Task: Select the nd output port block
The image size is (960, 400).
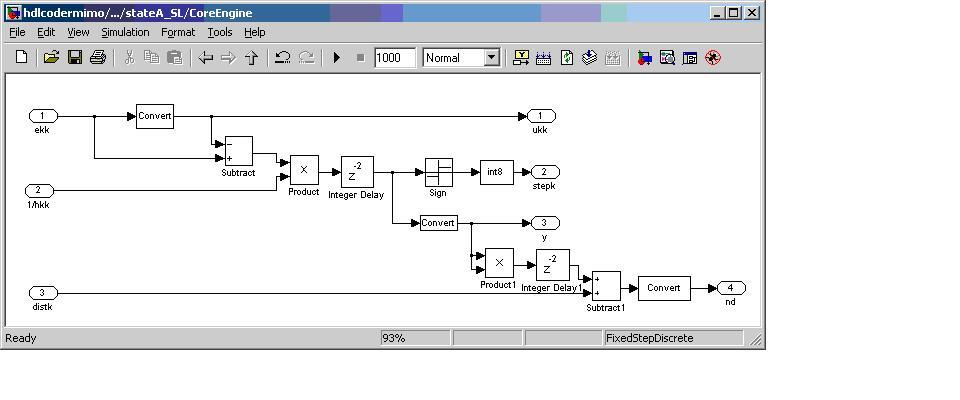Action: click(x=731, y=288)
